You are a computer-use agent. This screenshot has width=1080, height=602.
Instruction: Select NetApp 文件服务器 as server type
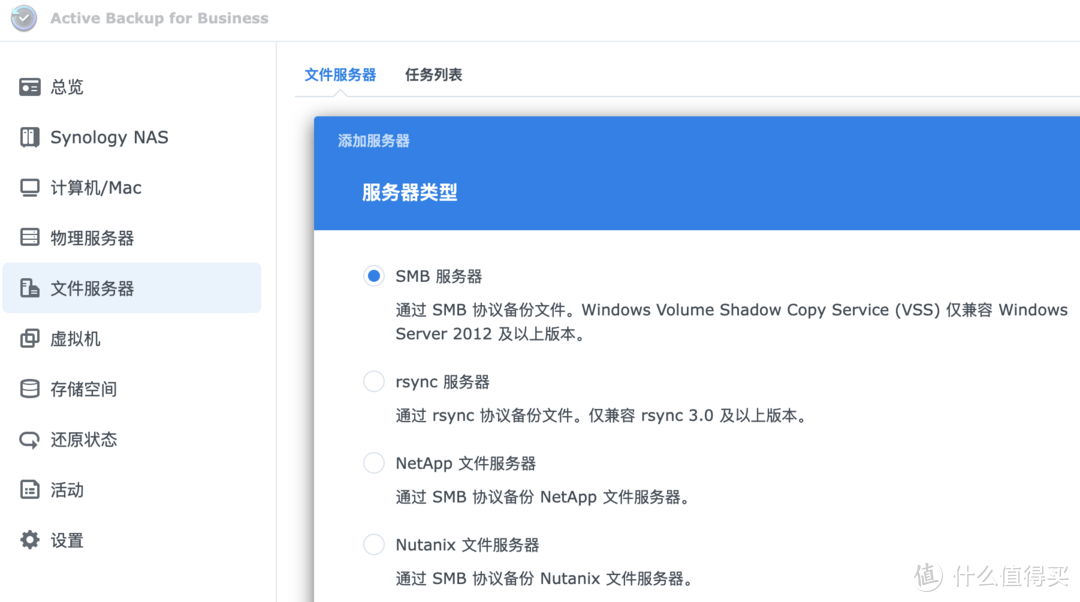tap(373, 463)
